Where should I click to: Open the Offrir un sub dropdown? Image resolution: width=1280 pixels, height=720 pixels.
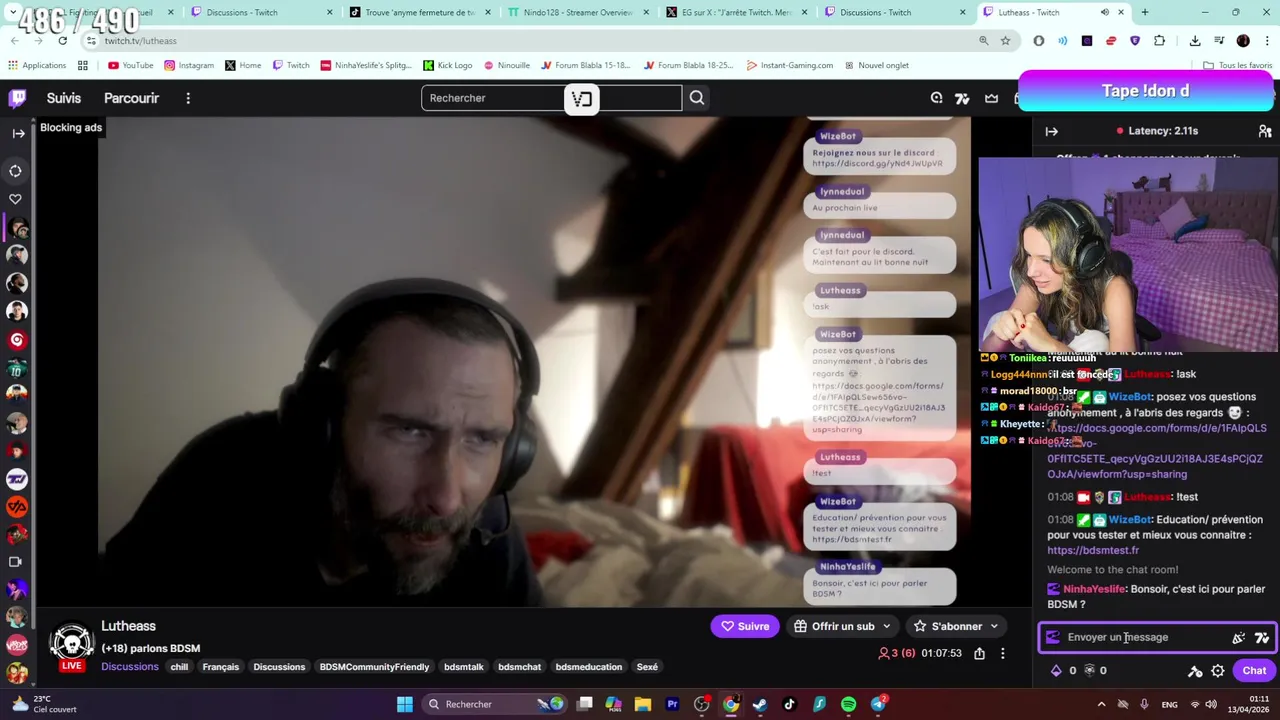(x=842, y=626)
